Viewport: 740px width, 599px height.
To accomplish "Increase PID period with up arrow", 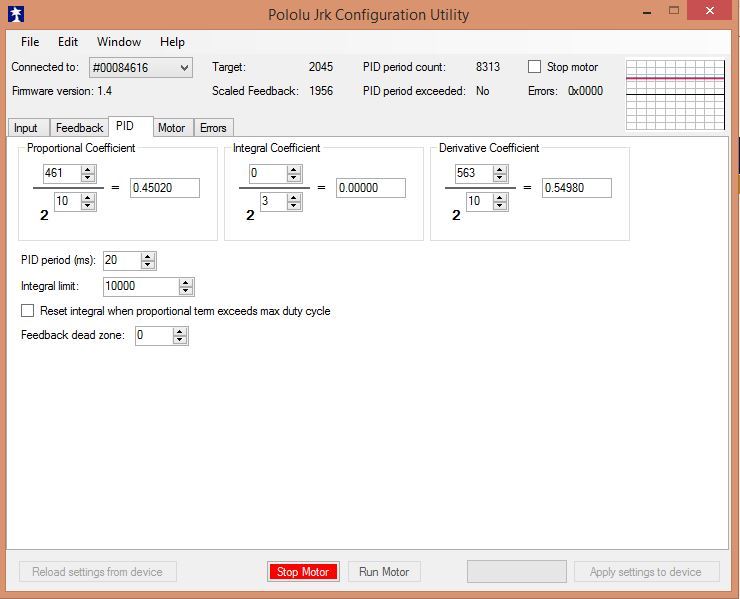I will point(148,256).
